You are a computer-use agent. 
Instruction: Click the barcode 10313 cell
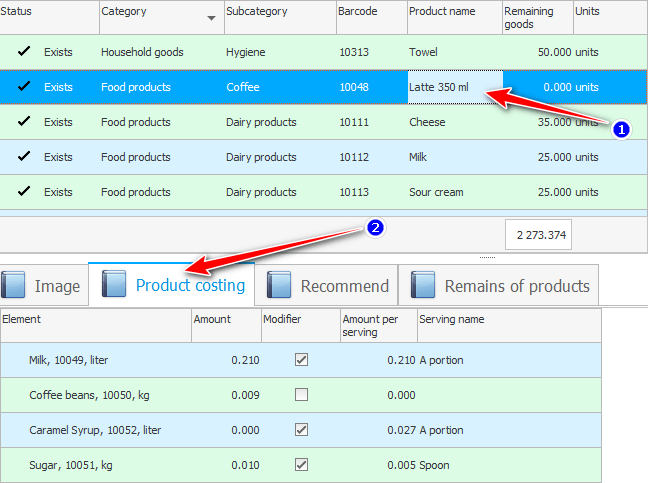coord(372,52)
